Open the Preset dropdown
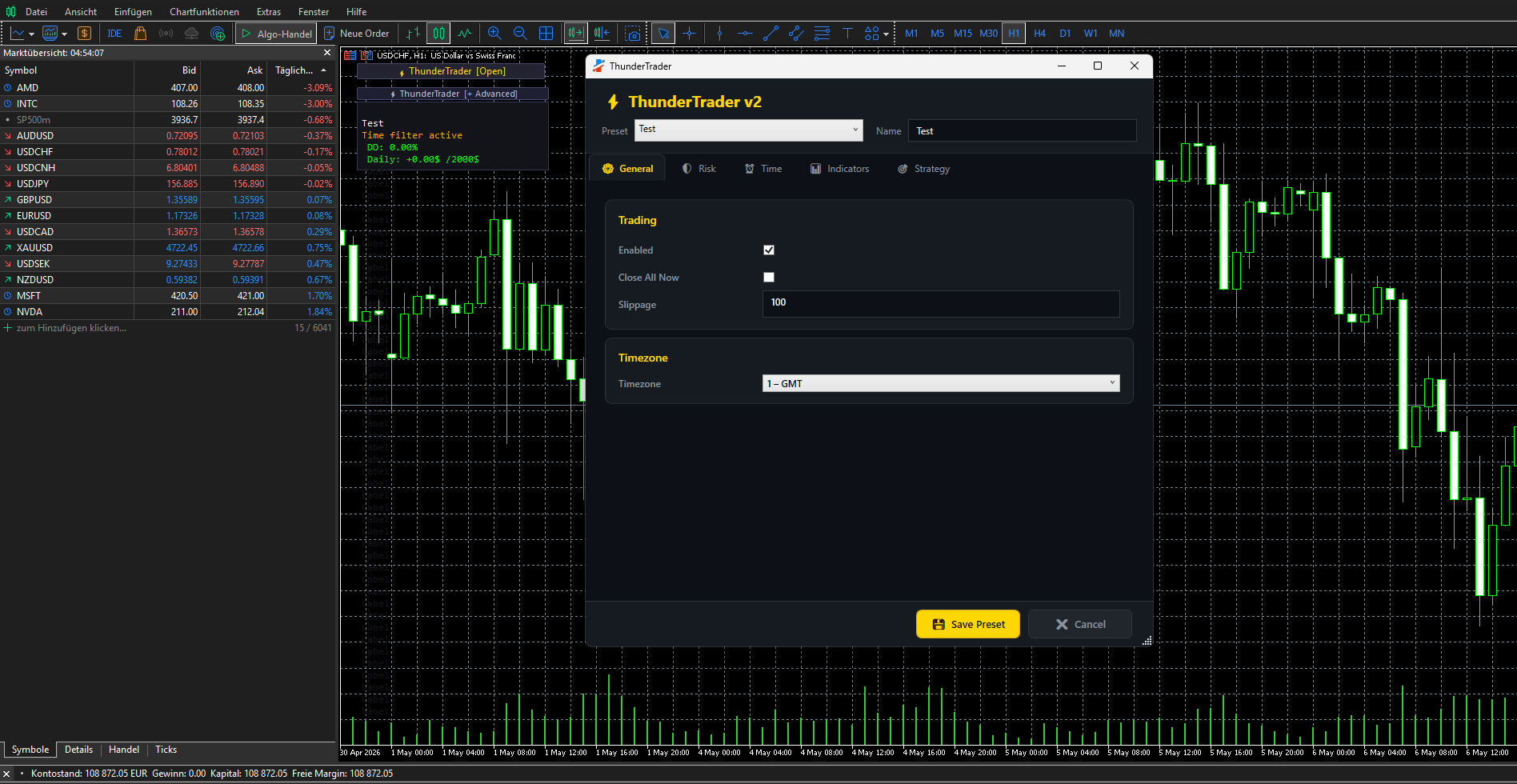Viewport: 1517px width, 784px height. coord(749,130)
